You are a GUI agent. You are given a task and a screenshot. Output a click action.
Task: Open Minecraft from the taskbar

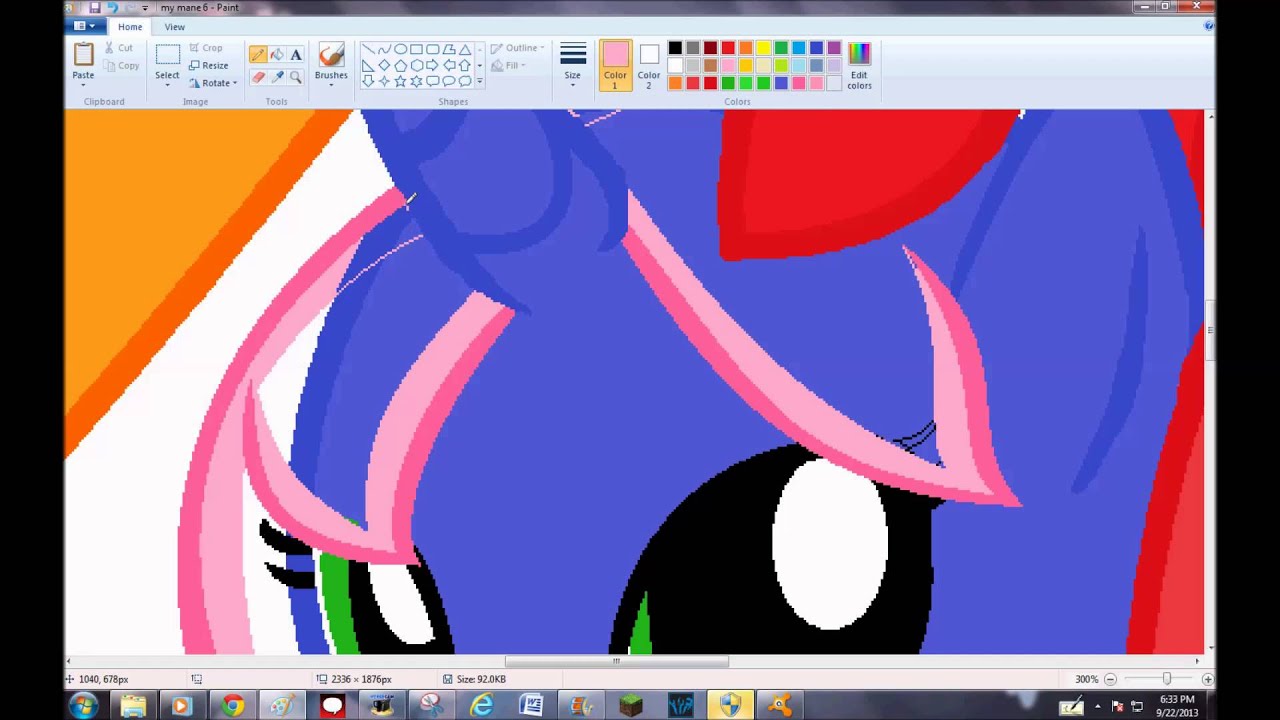point(630,706)
